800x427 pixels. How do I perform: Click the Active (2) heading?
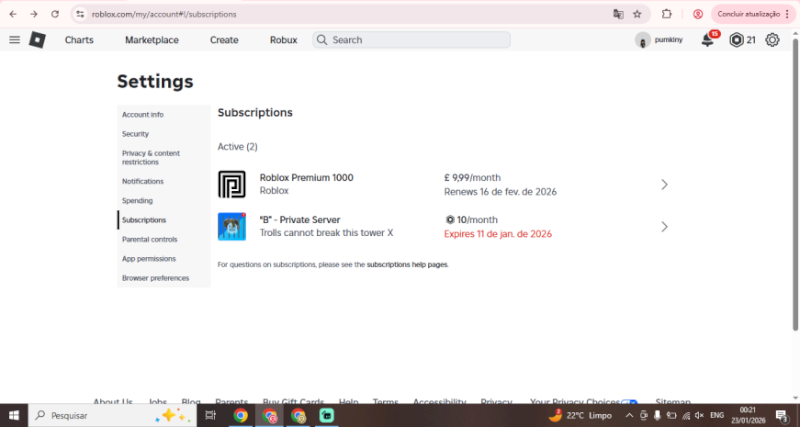(238, 147)
